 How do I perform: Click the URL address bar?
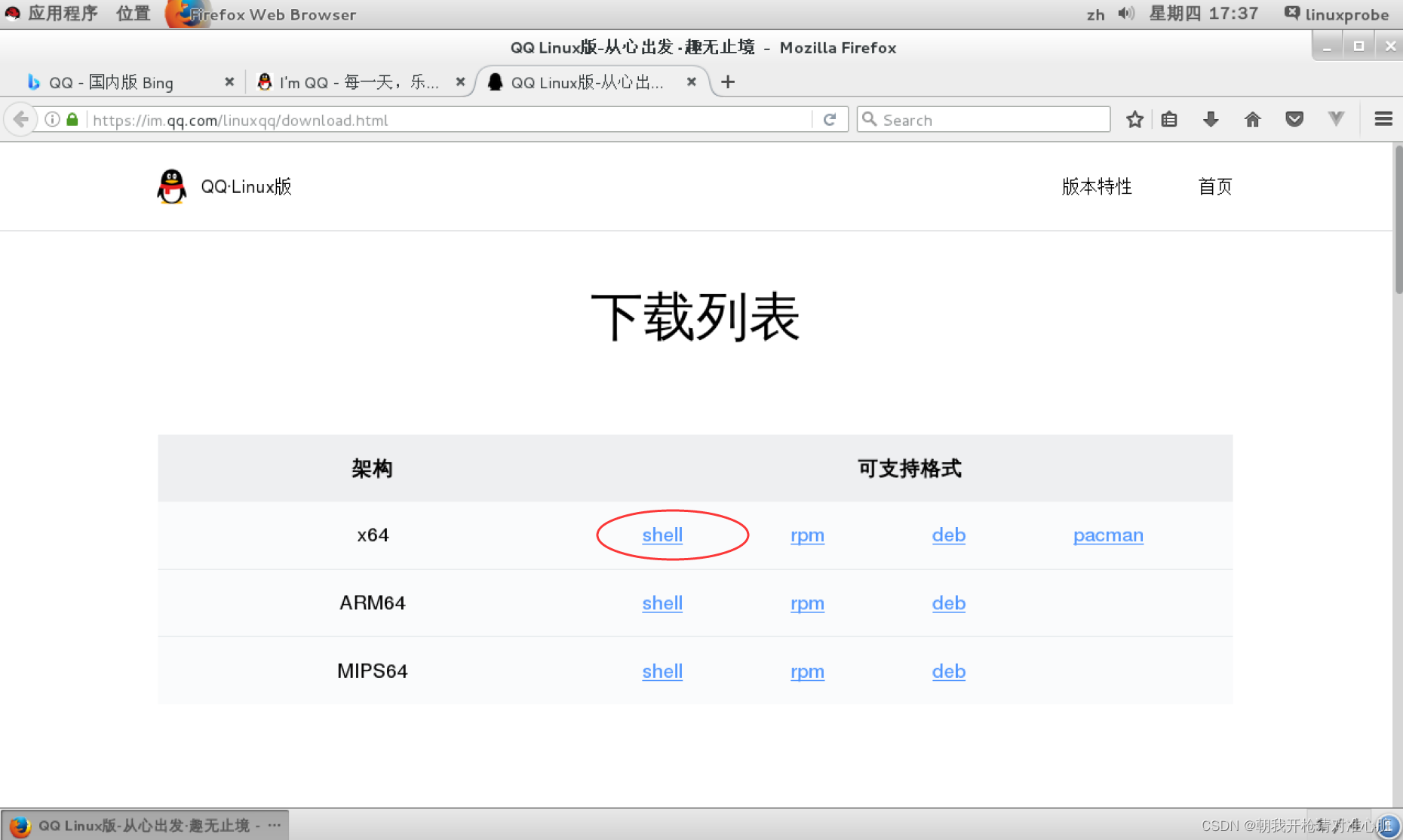pos(449,119)
